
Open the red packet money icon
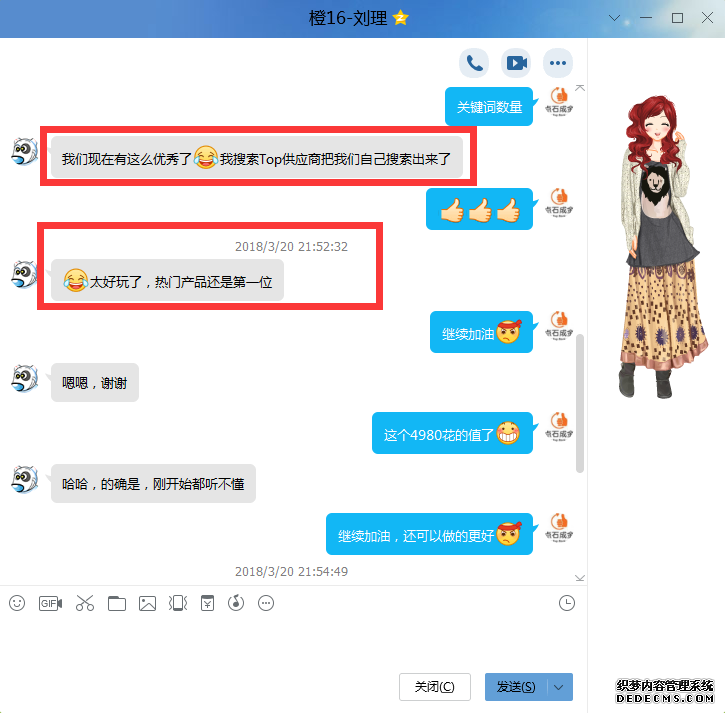(x=208, y=603)
